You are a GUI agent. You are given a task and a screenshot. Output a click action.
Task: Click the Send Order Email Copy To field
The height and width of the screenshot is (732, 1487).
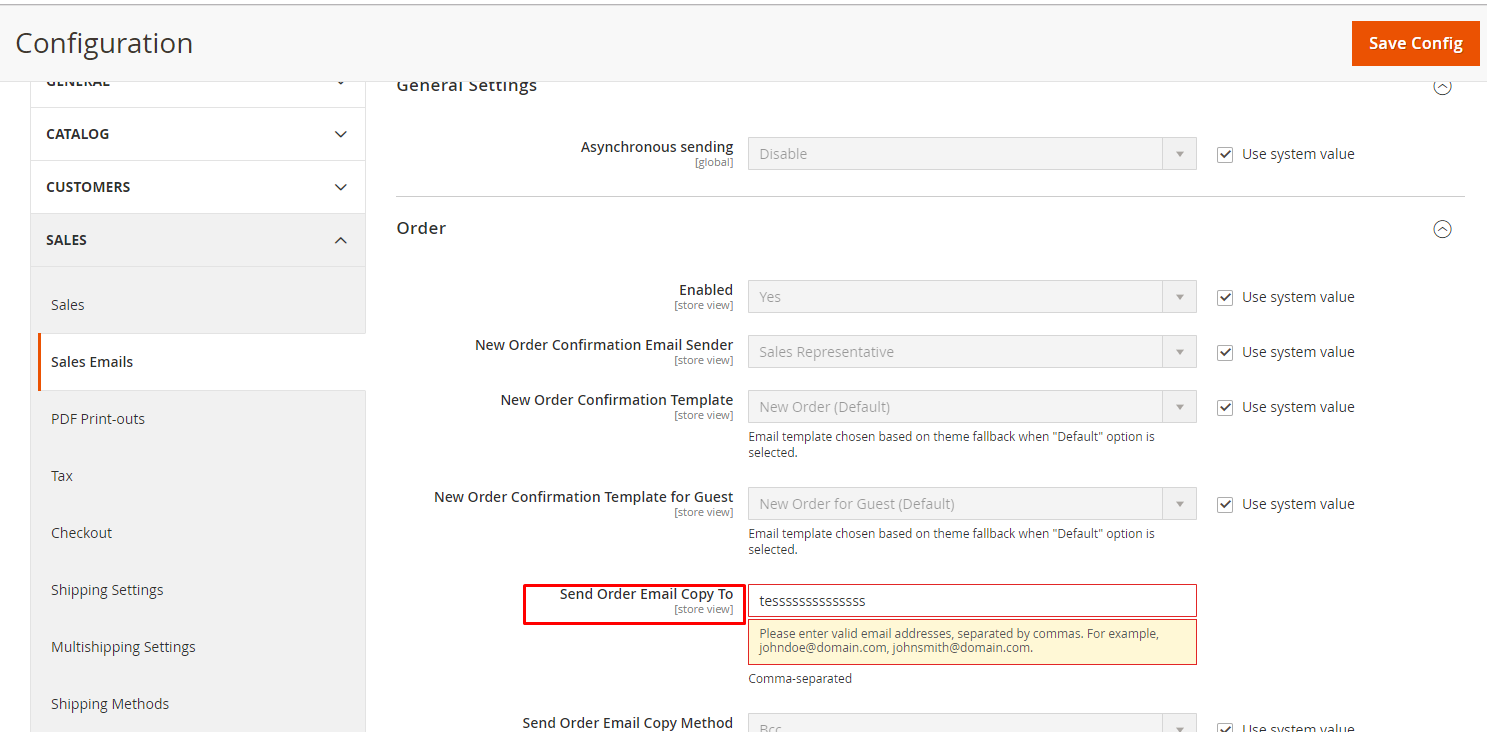970,600
